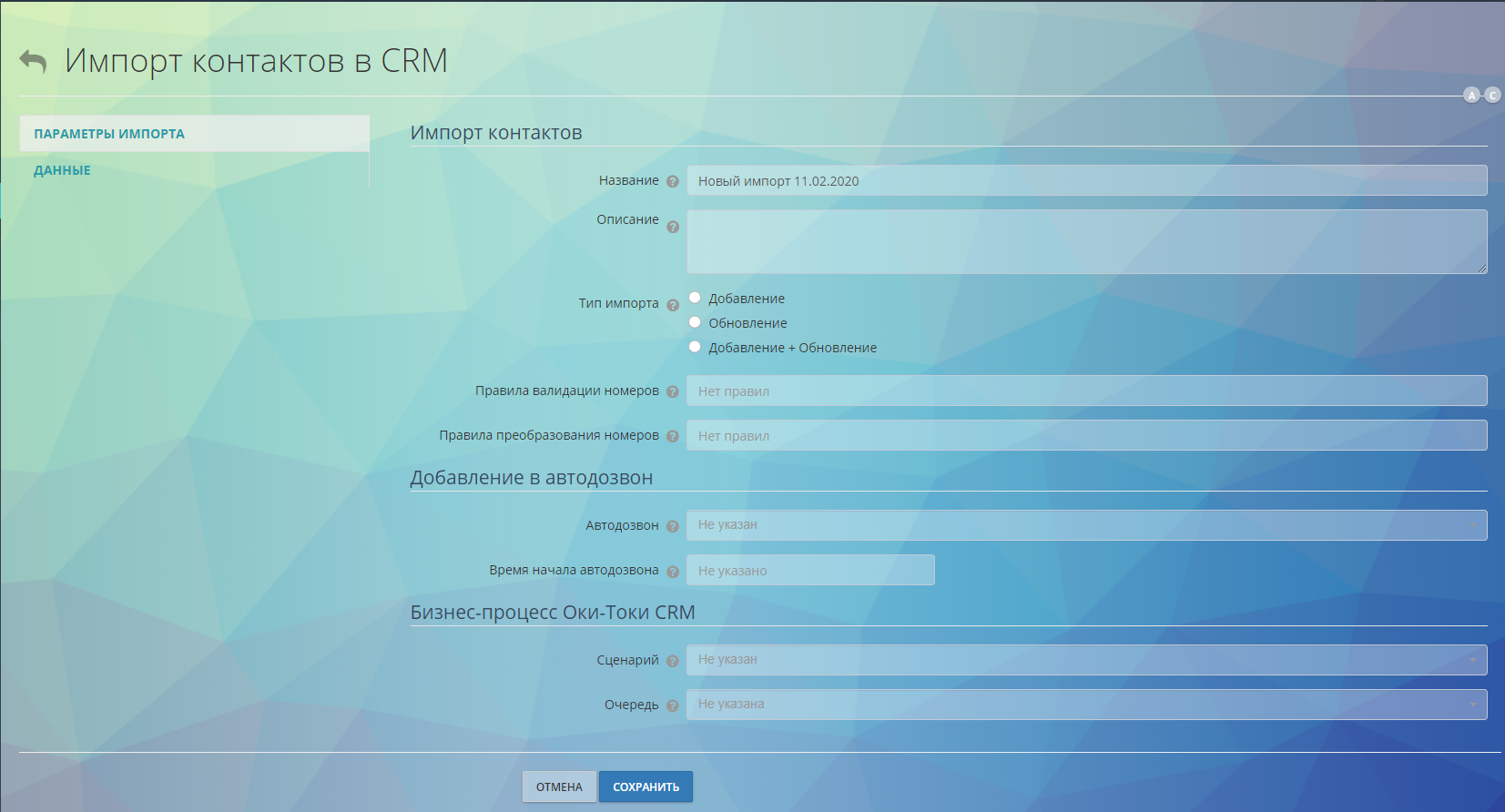Click the Импорт контактов section heading
The image size is (1505, 812).
496,133
